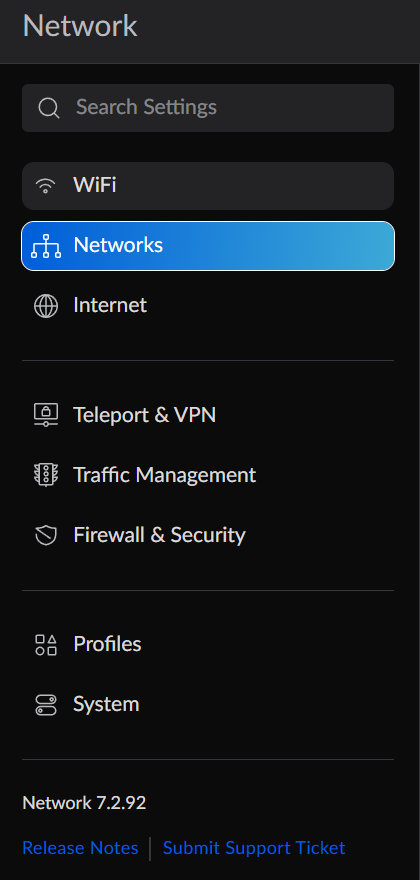420x880 pixels.
Task: Click the System toggles icon
Action: [45, 705]
